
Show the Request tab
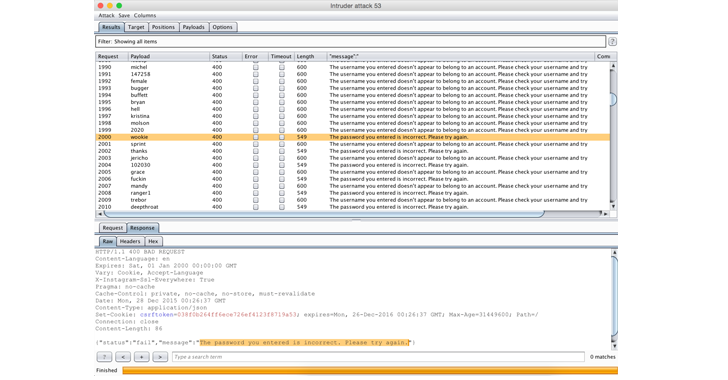click(112, 228)
